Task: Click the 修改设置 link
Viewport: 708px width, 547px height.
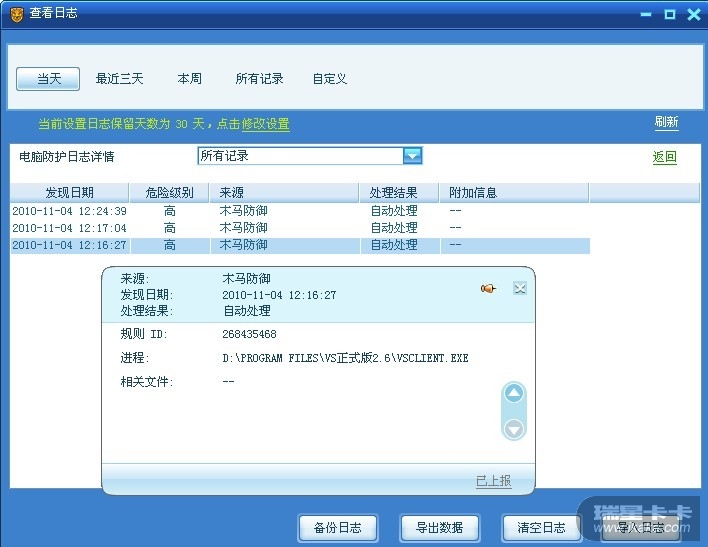Action: (266, 124)
